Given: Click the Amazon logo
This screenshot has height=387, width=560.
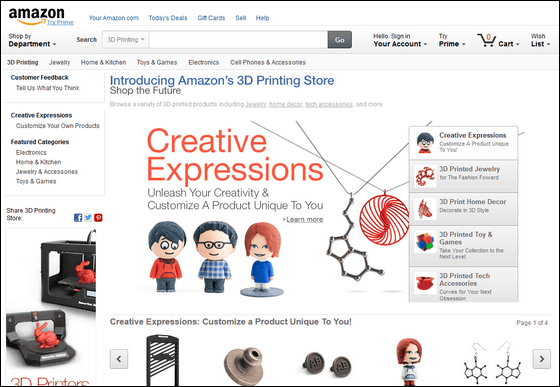Looking at the screenshot, I should (36, 16).
